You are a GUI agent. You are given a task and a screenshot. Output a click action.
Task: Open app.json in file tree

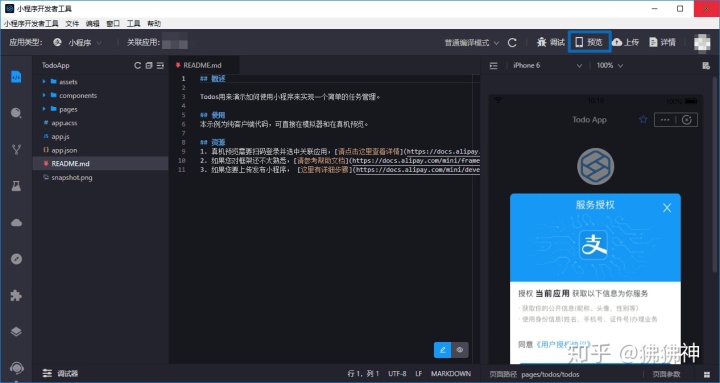coord(64,150)
